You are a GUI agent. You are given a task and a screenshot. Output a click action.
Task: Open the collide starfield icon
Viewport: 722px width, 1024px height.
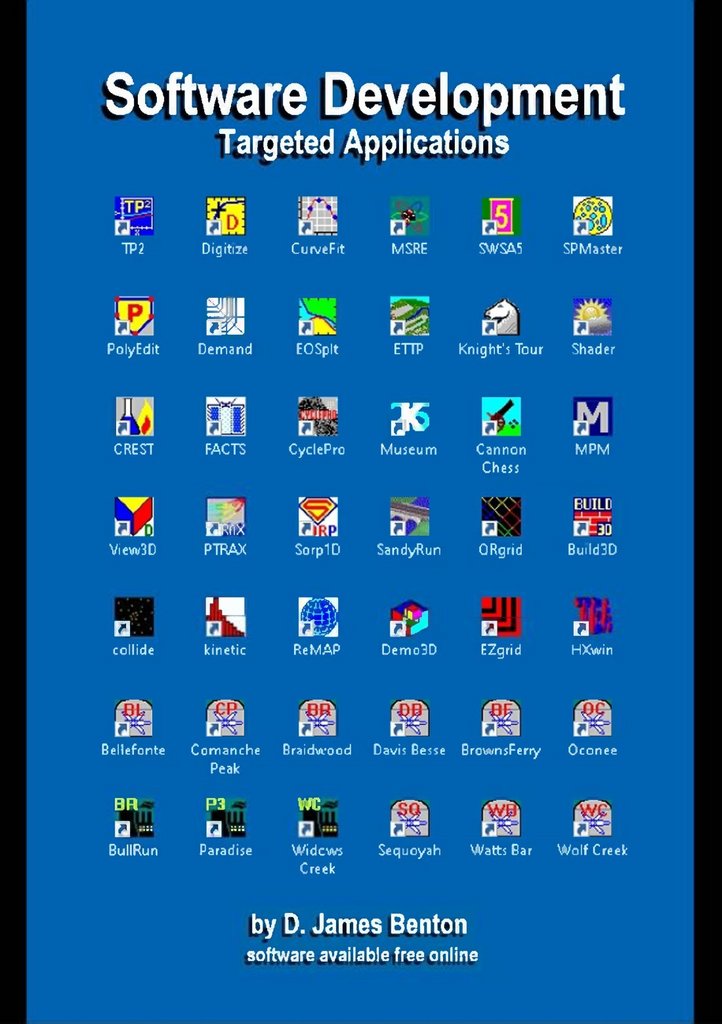(x=134, y=616)
